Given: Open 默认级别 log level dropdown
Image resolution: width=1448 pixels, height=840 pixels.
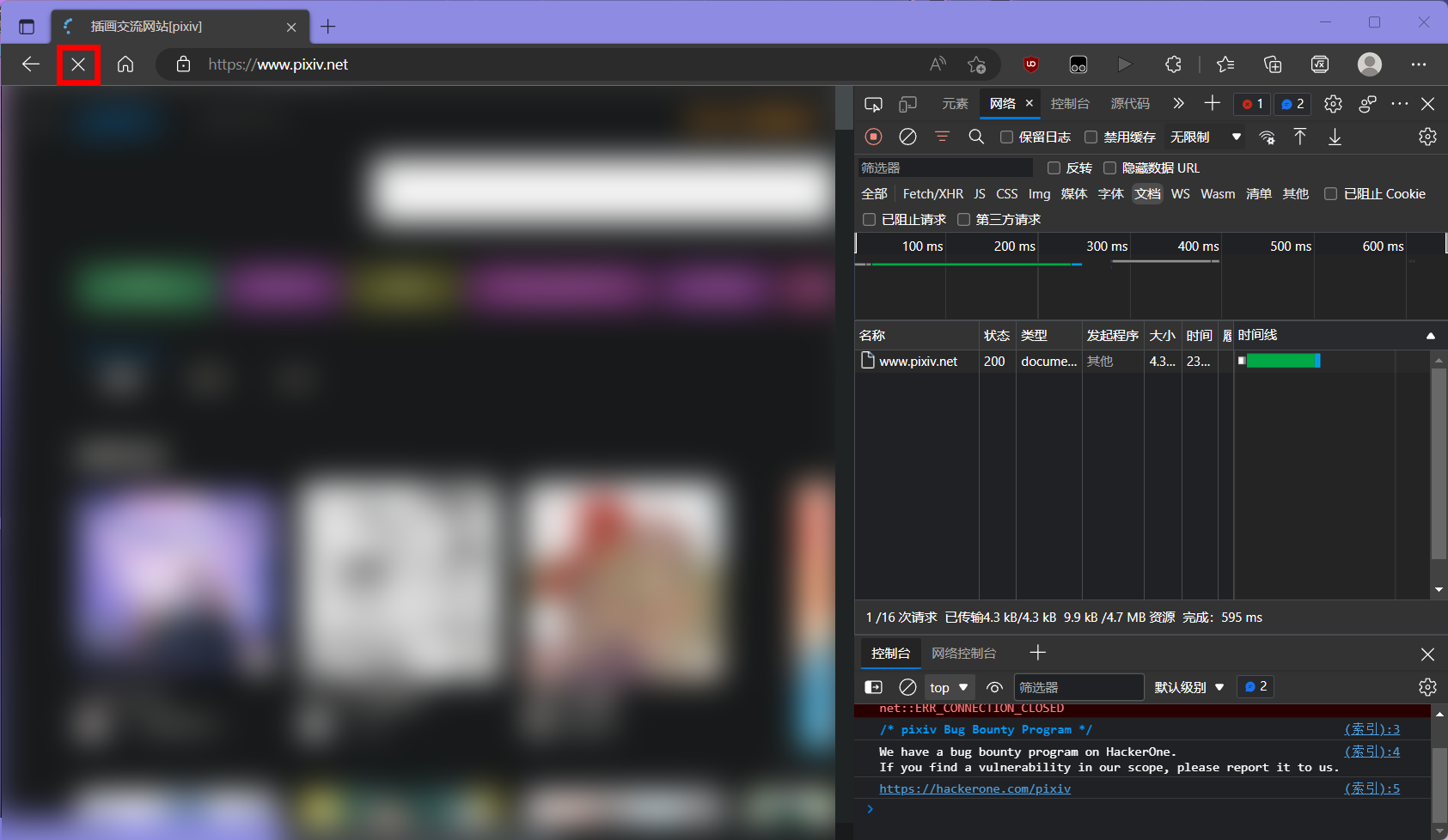Looking at the screenshot, I should [x=1189, y=687].
